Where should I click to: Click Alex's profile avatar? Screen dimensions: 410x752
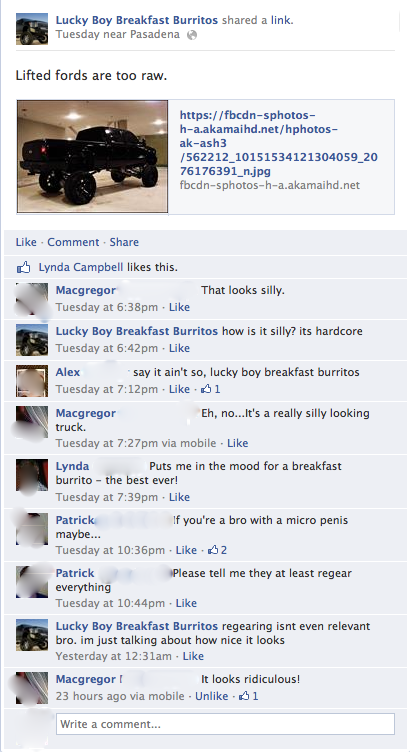pos(32,381)
